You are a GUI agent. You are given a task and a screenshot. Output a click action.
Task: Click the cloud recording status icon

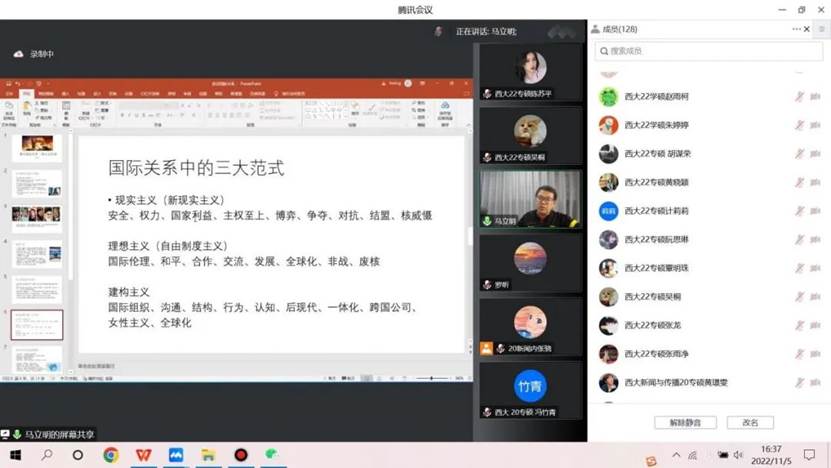18,54
